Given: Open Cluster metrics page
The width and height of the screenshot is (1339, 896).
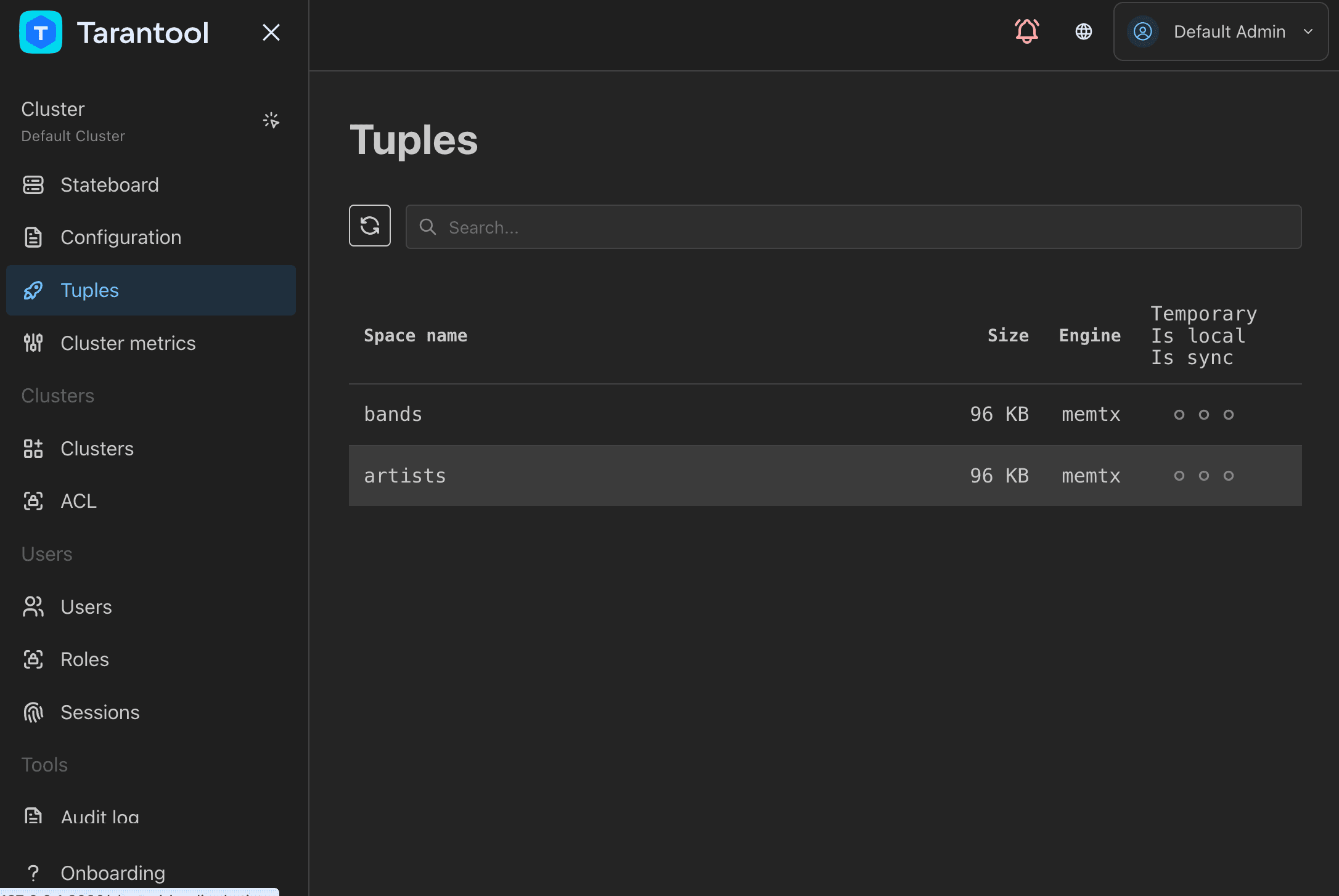Looking at the screenshot, I should click(151, 343).
